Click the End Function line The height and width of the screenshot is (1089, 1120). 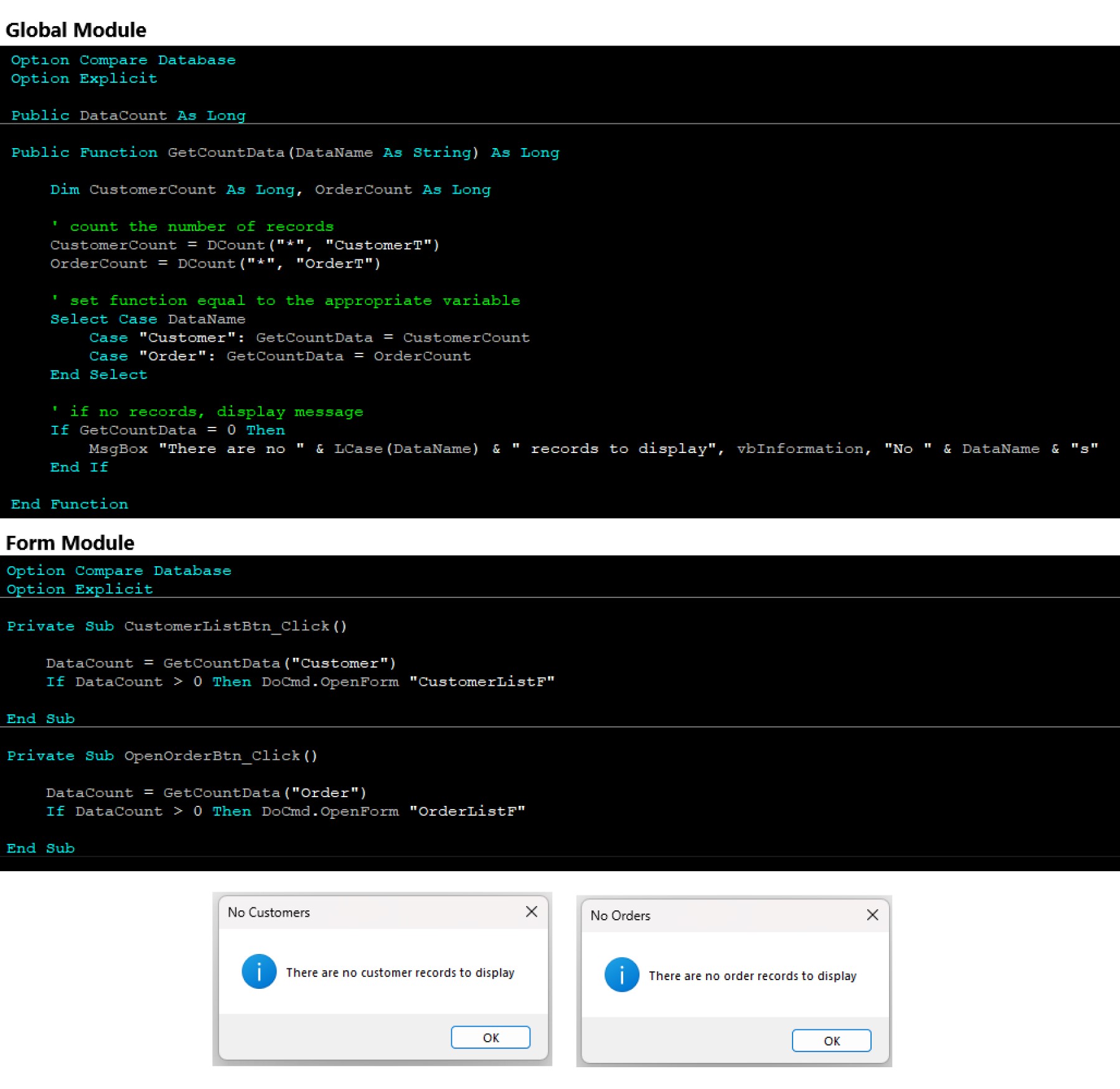(68, 504)
